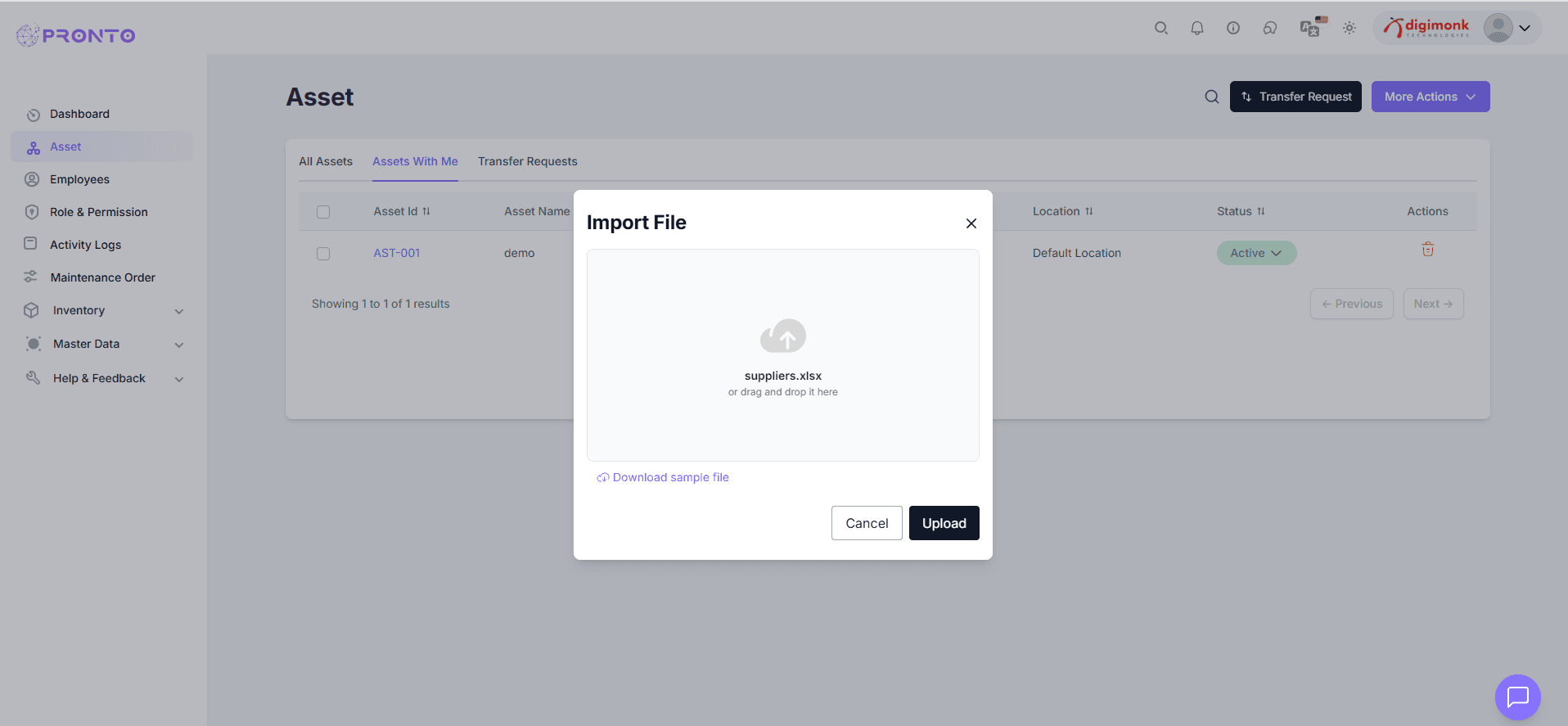Click the info circle icon in header
The image size is (1568, 726).
[x=1232, y=28]
